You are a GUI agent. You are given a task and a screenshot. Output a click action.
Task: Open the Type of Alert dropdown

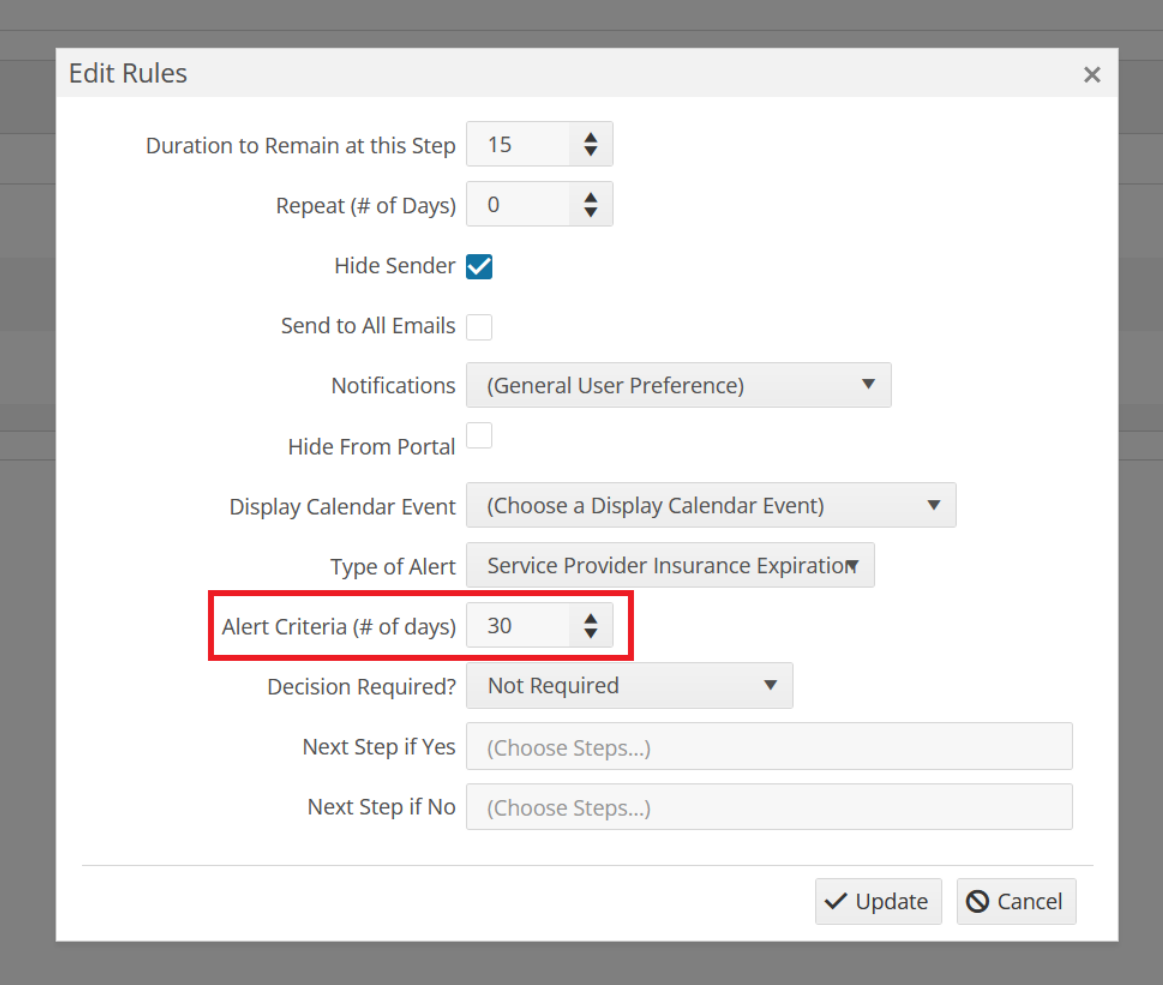(671, 565)
